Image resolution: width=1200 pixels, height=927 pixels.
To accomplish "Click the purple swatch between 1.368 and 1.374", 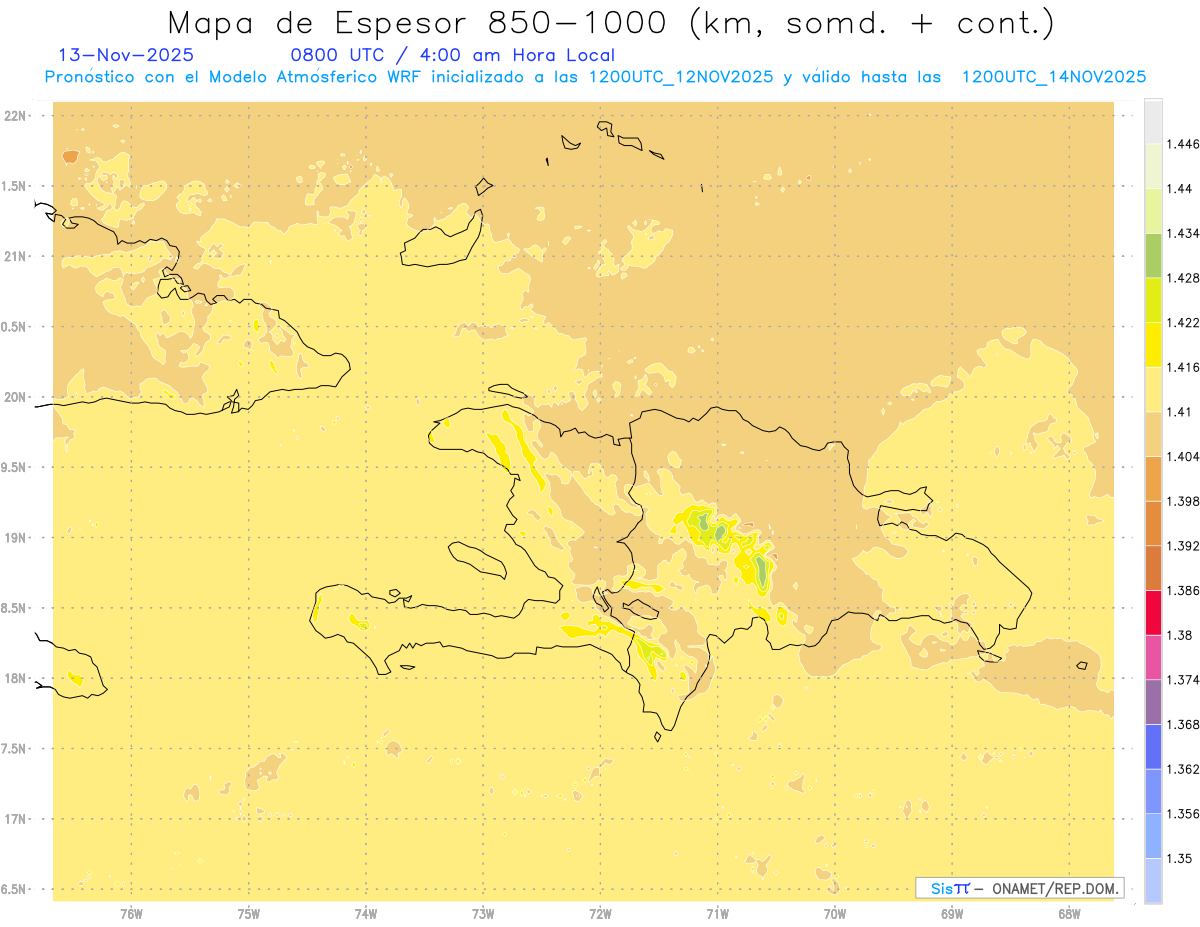I will [1153, 702].
